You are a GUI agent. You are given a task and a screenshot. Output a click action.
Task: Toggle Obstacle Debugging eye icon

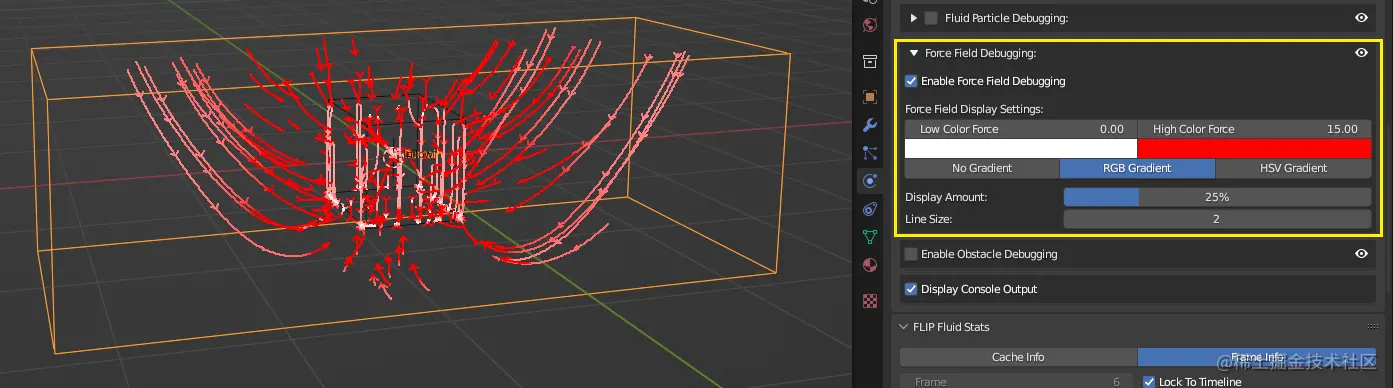tap(1360, 254)
